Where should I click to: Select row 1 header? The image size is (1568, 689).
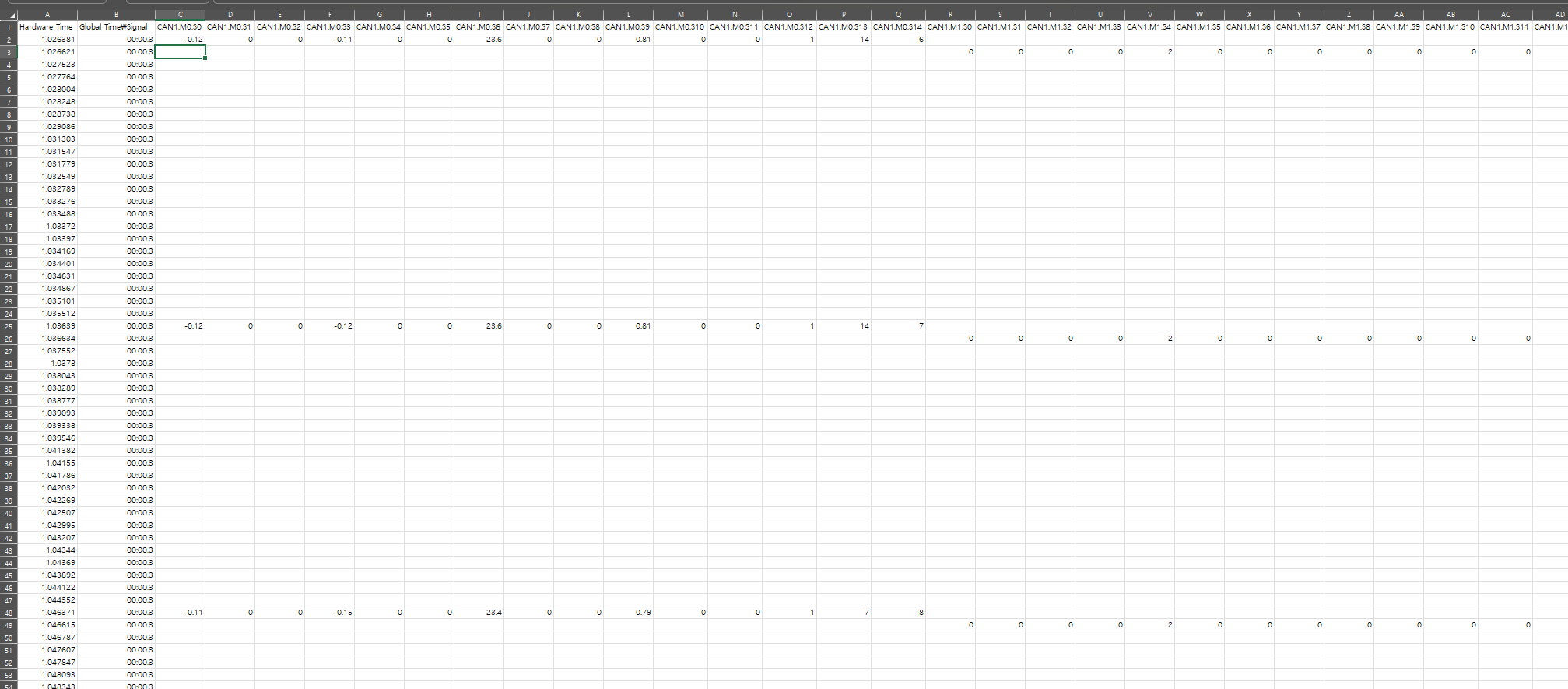[x=9, y=27]
